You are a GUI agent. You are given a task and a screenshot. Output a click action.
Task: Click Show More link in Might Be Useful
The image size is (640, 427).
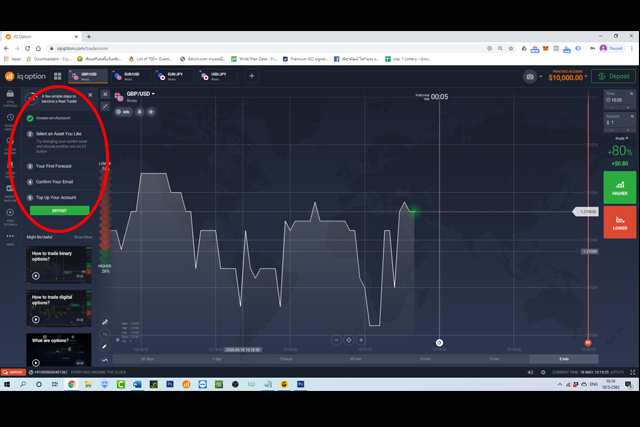[x=83, y=237]
